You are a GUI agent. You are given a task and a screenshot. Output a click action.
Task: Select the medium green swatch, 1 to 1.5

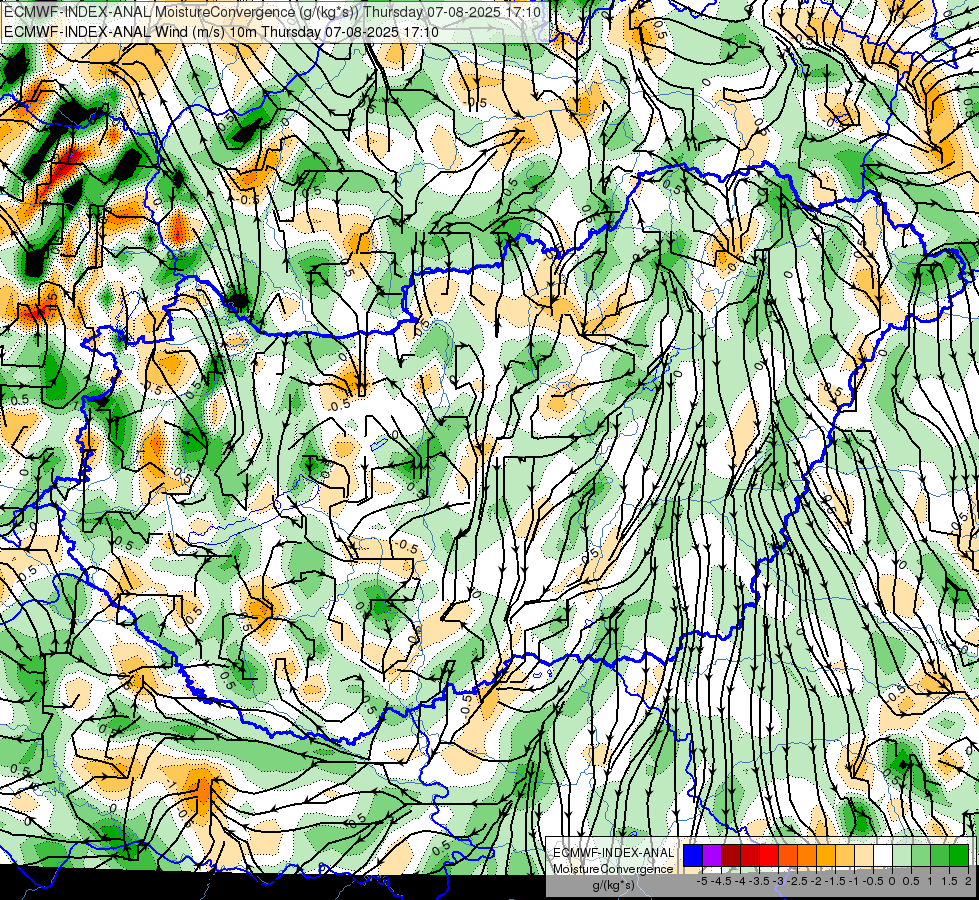pyautogui.click(x=940, y=856)
